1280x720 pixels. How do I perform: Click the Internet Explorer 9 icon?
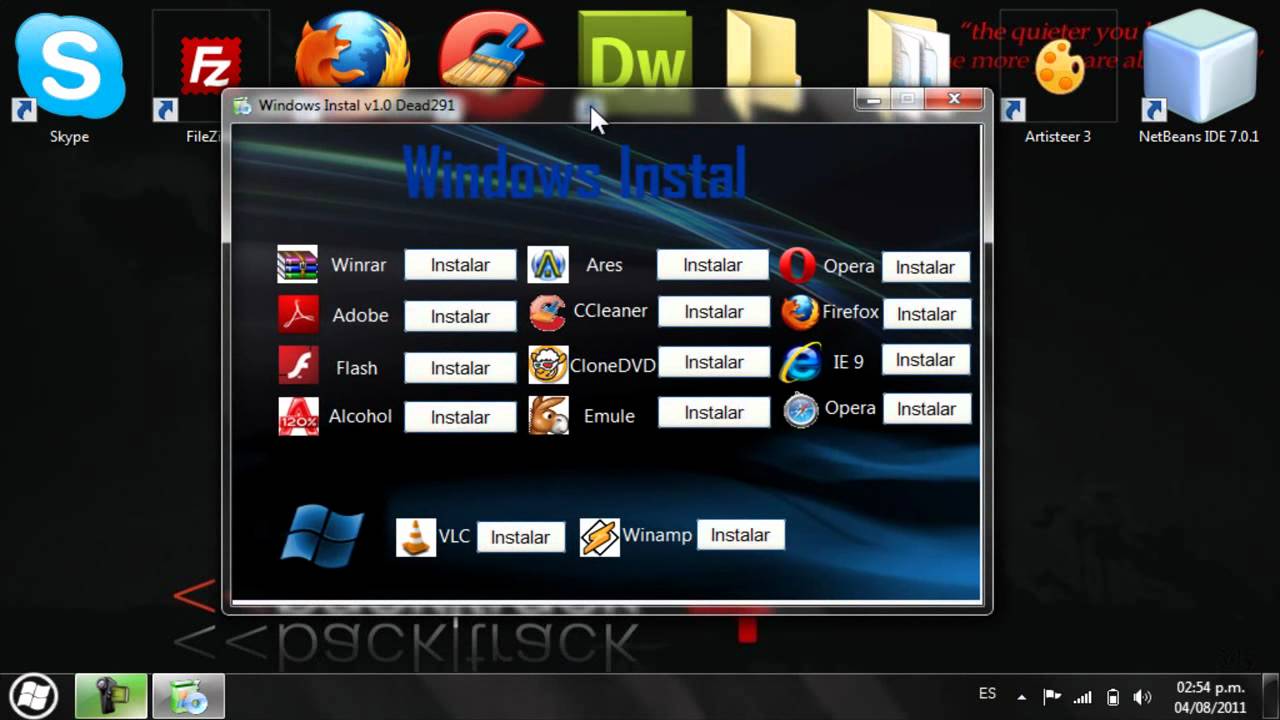(x=800, y=361)
